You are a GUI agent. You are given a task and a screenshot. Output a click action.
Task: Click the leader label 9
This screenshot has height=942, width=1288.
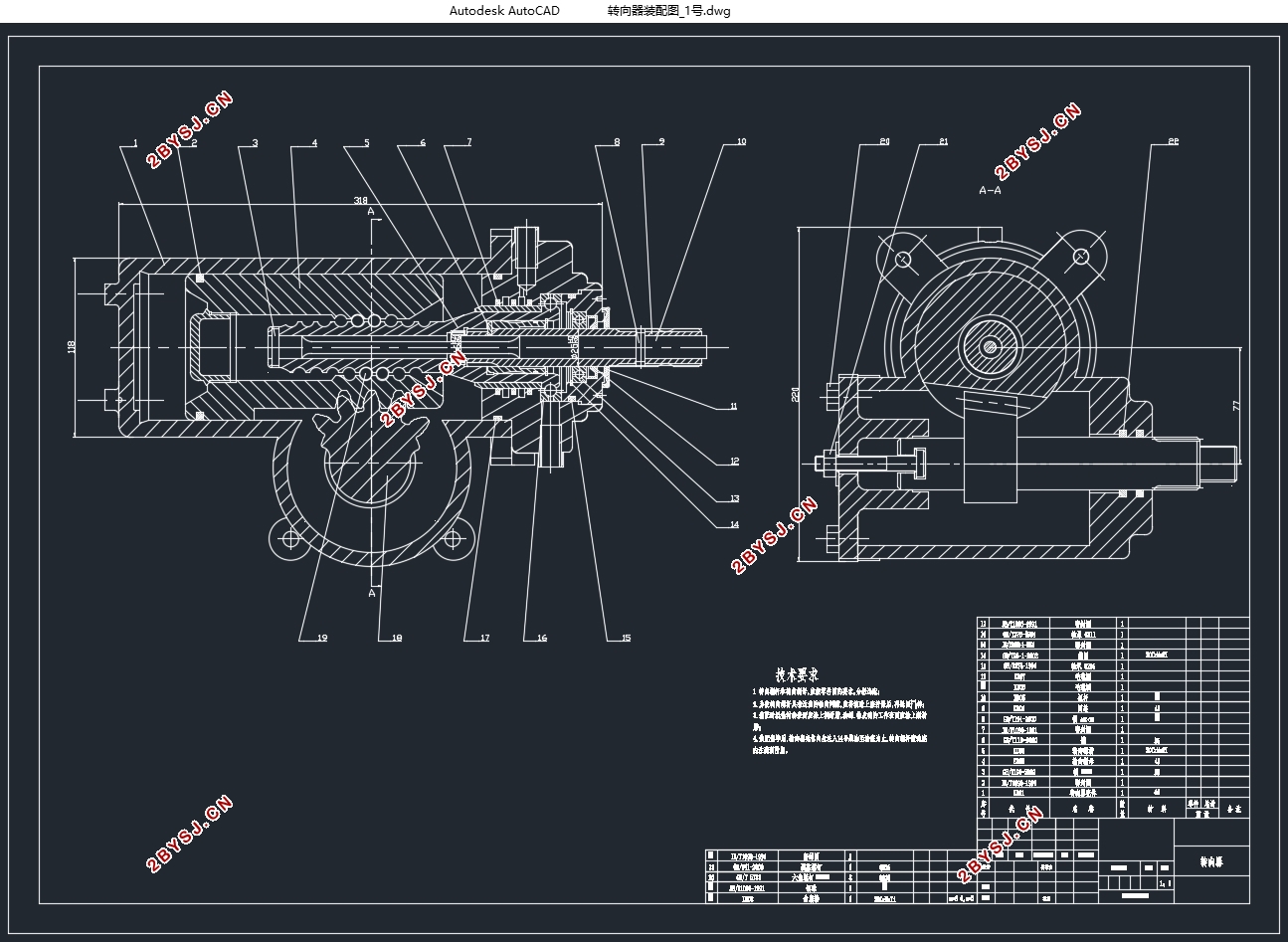click(661, 142)
